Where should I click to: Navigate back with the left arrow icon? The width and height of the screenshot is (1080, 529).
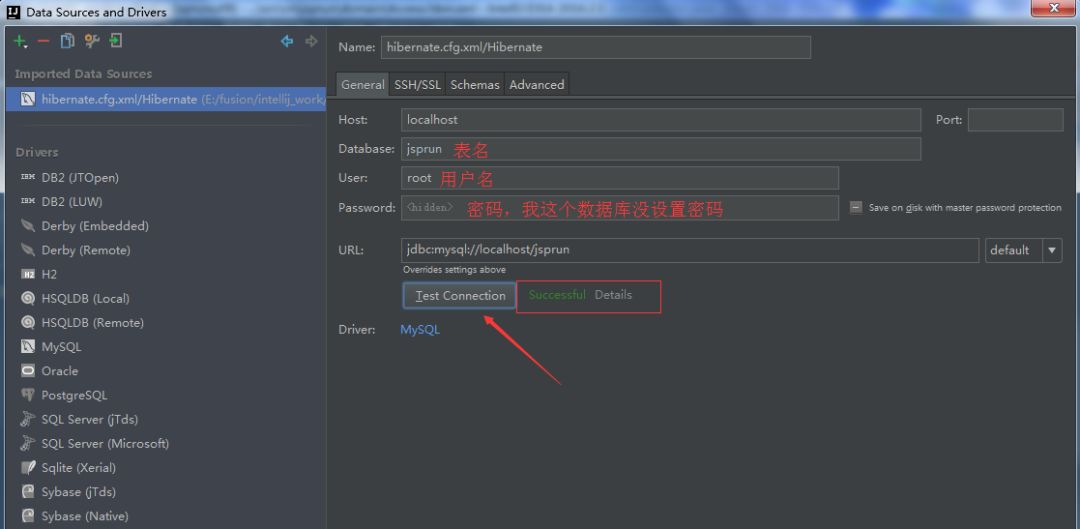[x=287, y=41]
